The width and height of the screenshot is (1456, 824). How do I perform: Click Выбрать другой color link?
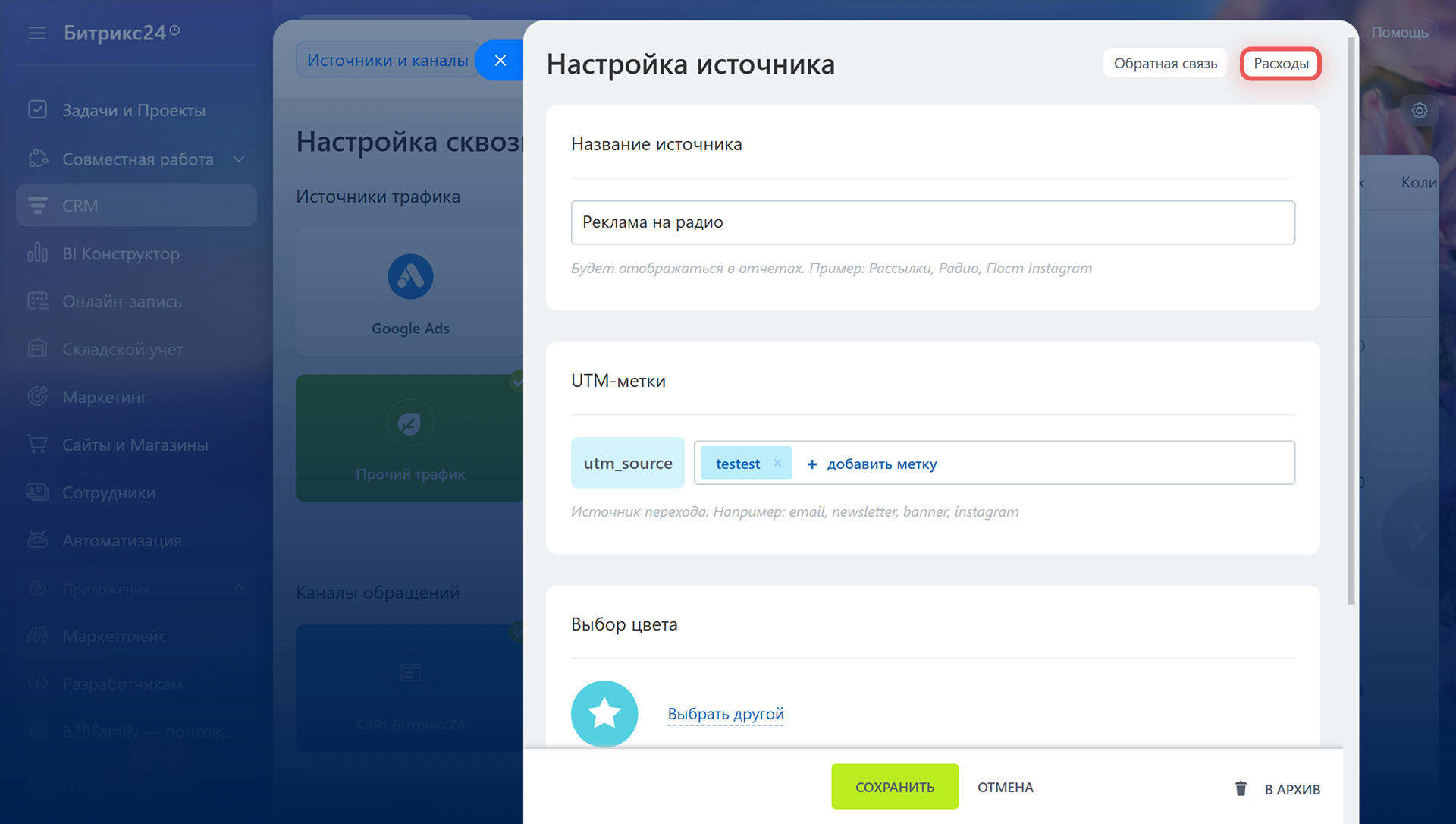click(x=725, y=714)
